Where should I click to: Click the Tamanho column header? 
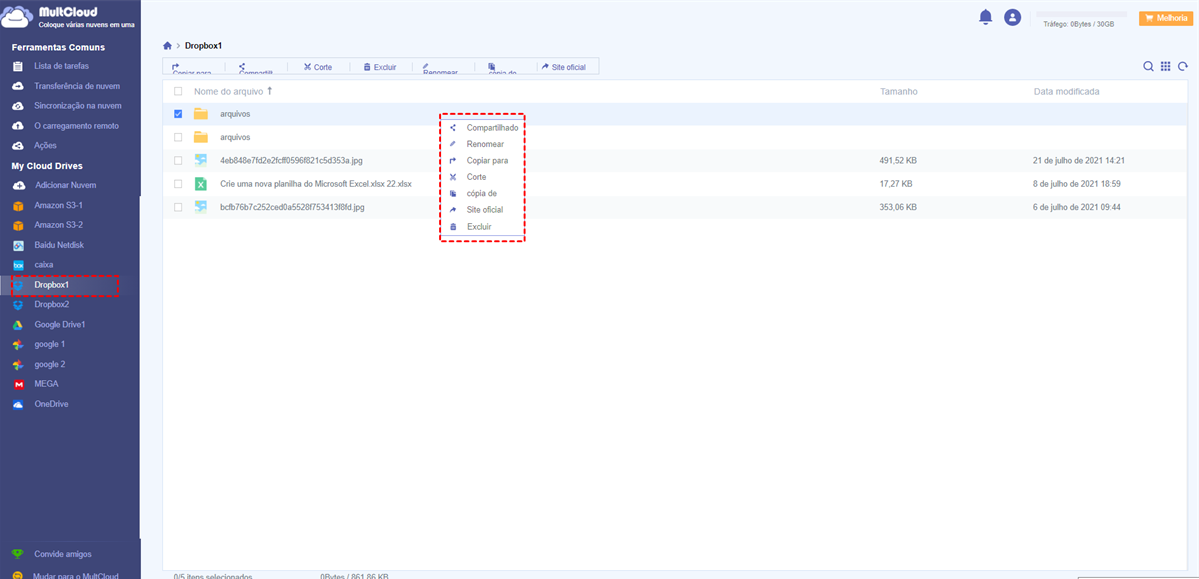[898, 91]
